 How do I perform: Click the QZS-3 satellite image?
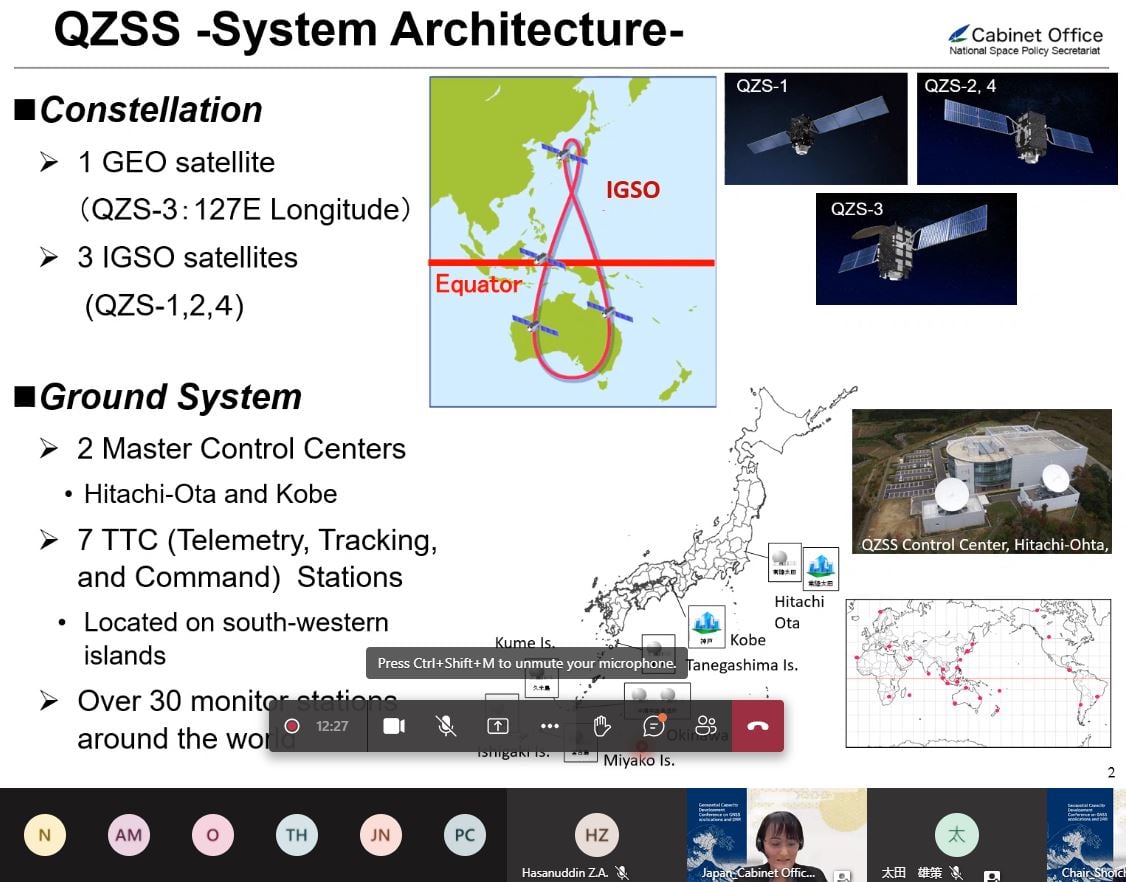pyautogui.click(x=916, y=249)
